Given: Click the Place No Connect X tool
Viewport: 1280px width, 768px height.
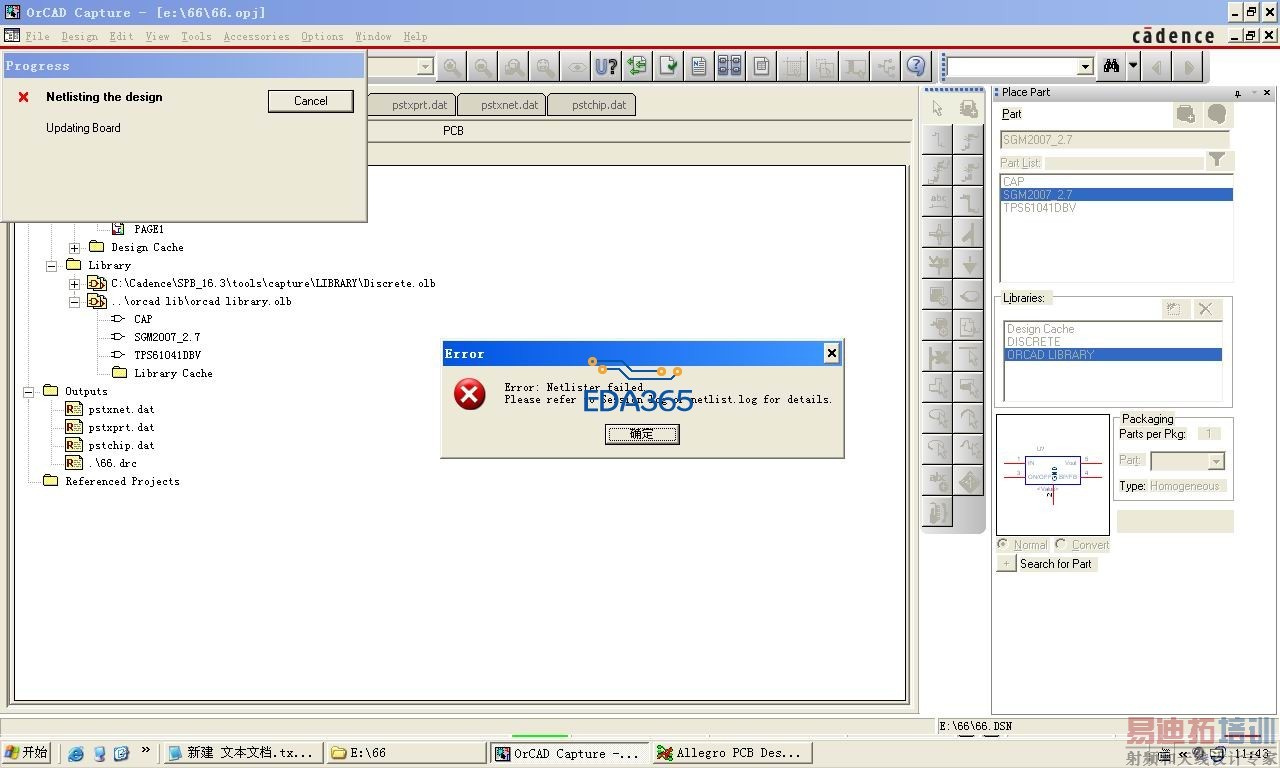Looking at the screenshot, I should (938, 356).
